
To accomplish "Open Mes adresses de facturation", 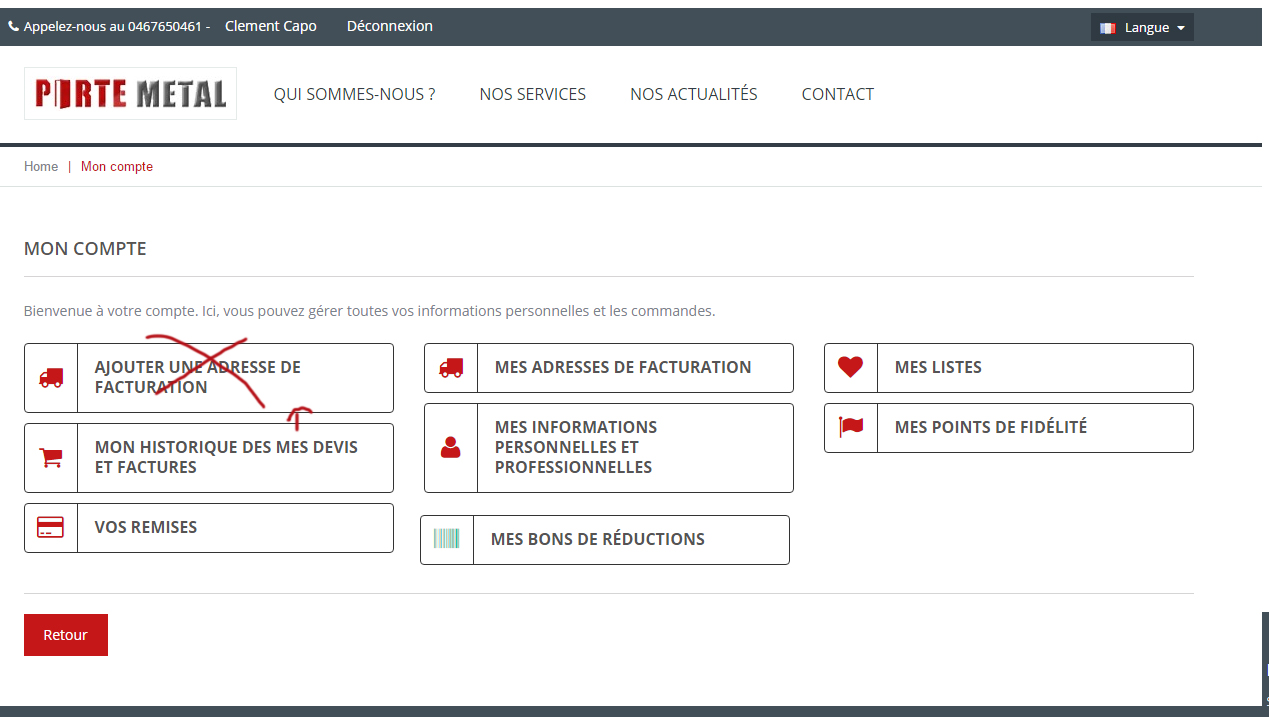I will 609,368.
